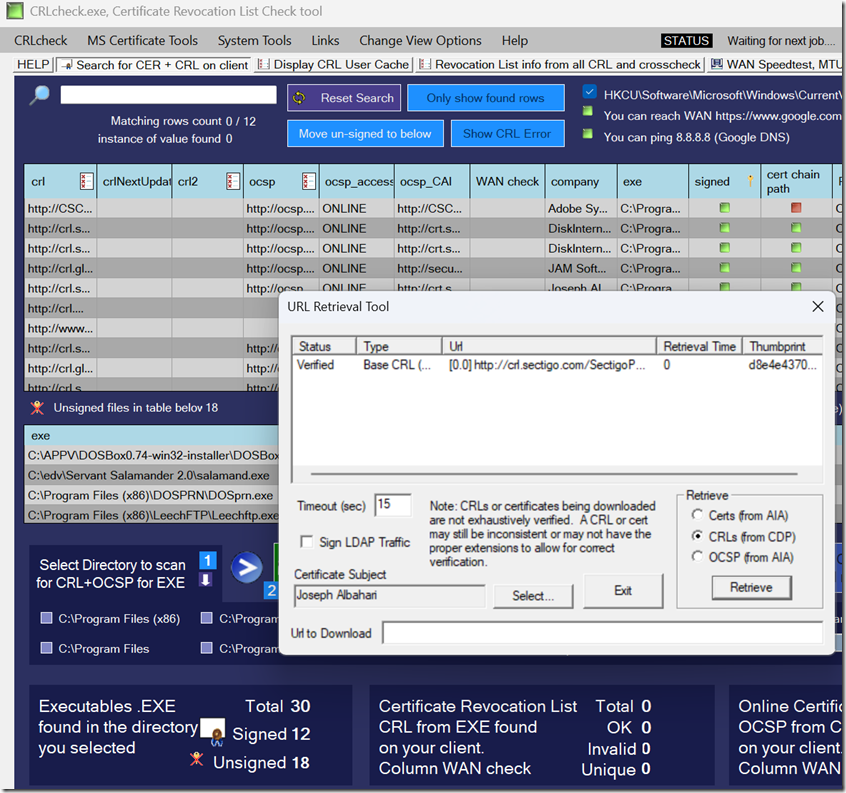Click the unsigned files warning icon
846x793 pixels.
pyautogui.click(x=37, y=407)
